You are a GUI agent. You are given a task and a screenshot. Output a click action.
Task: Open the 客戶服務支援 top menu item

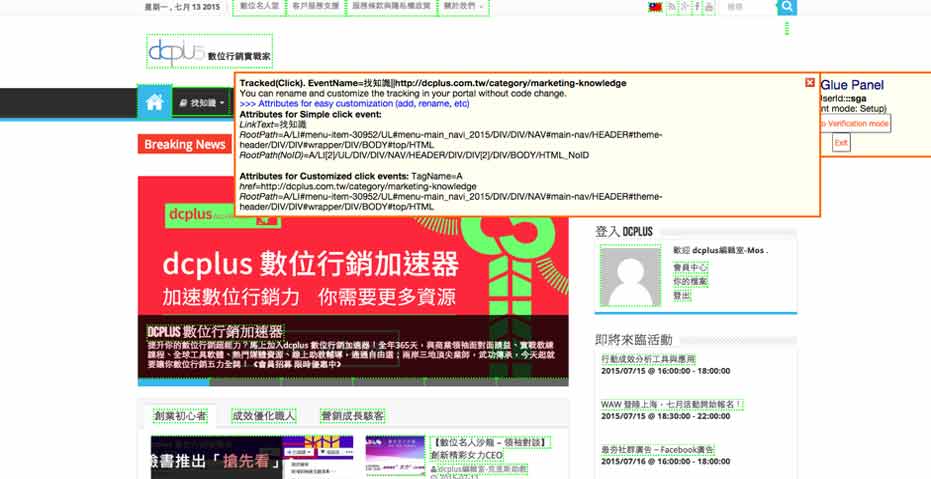click(x=315, y=7)
